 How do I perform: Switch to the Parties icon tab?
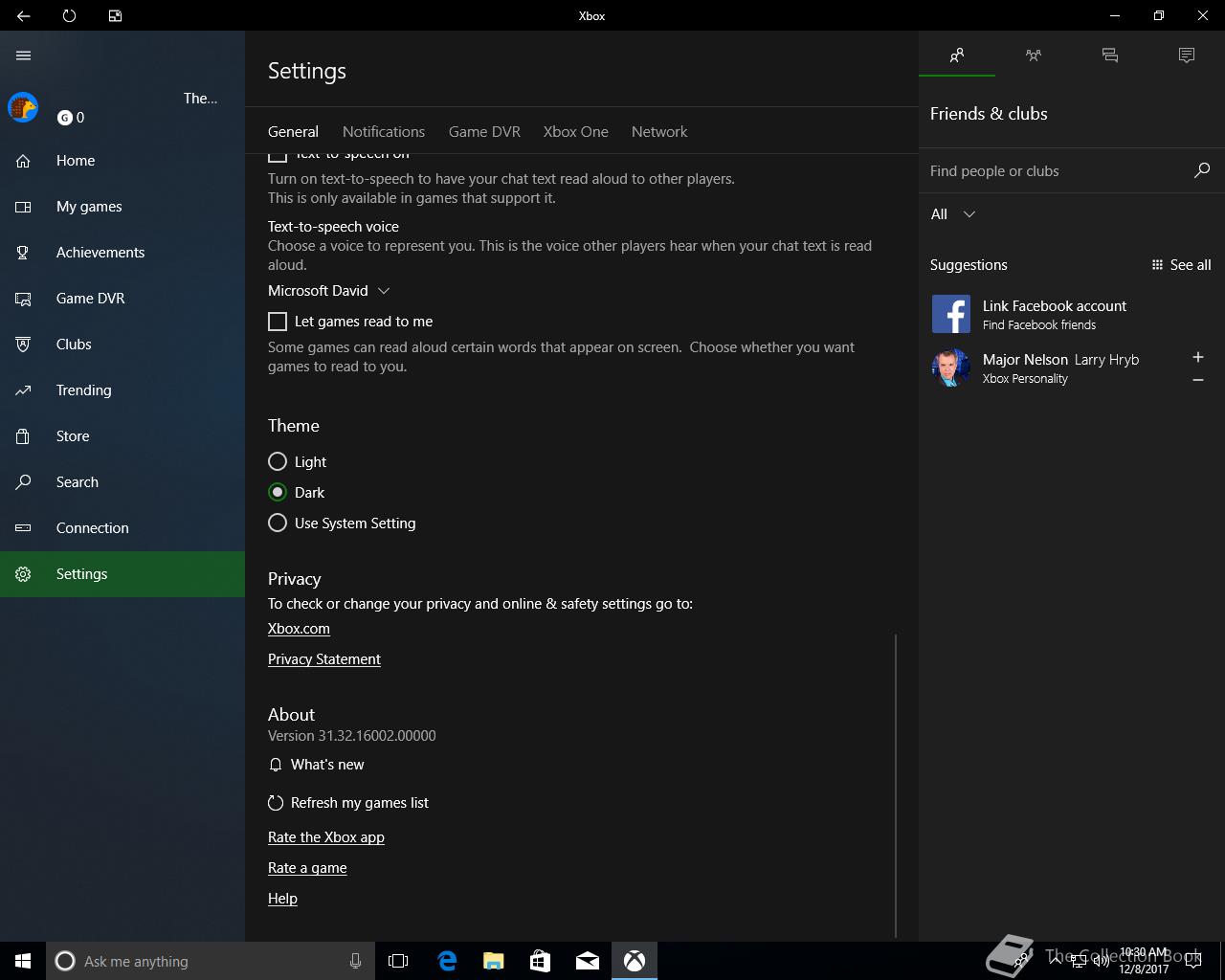click(x=1033, y=56)
